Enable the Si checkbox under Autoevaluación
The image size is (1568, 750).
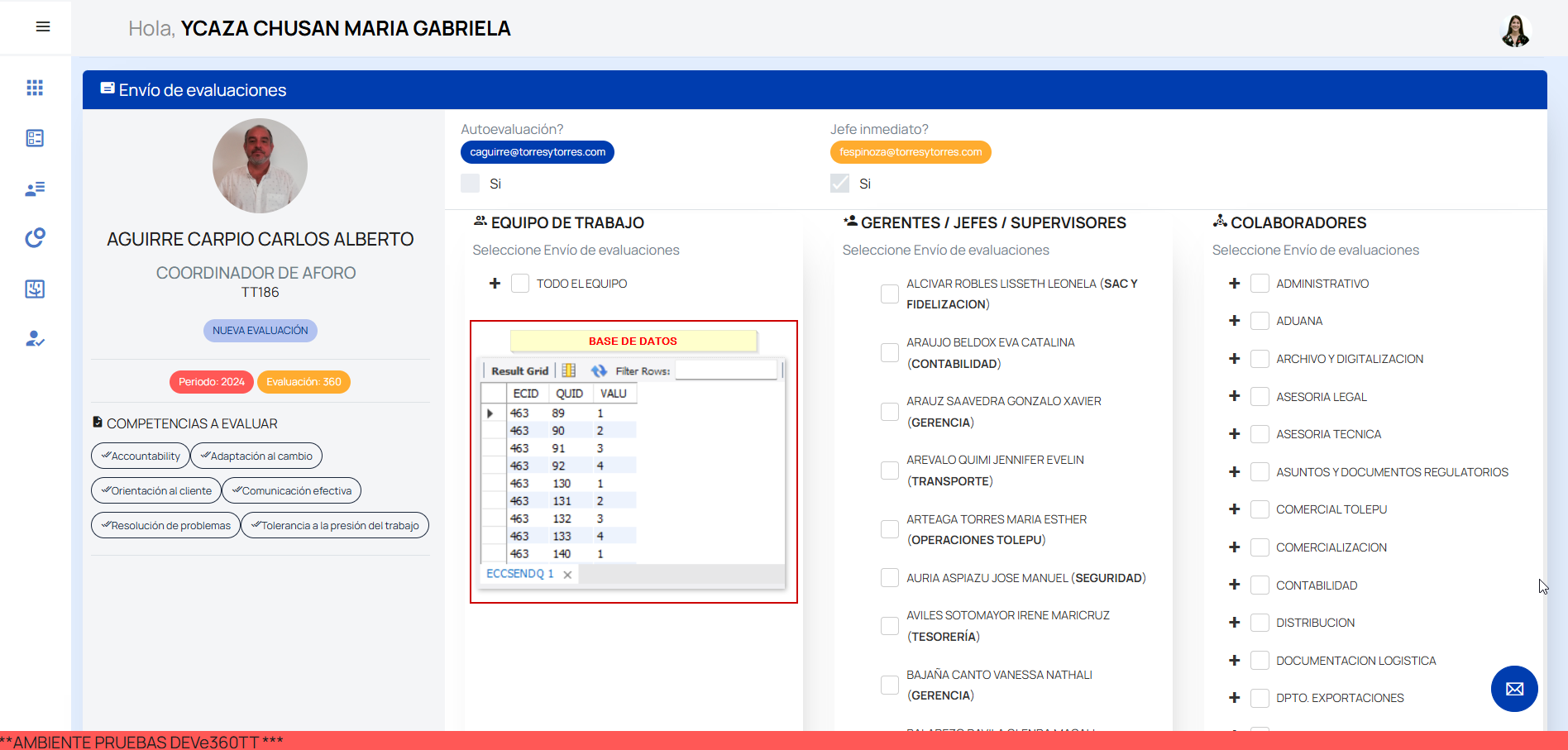[470, 183]
